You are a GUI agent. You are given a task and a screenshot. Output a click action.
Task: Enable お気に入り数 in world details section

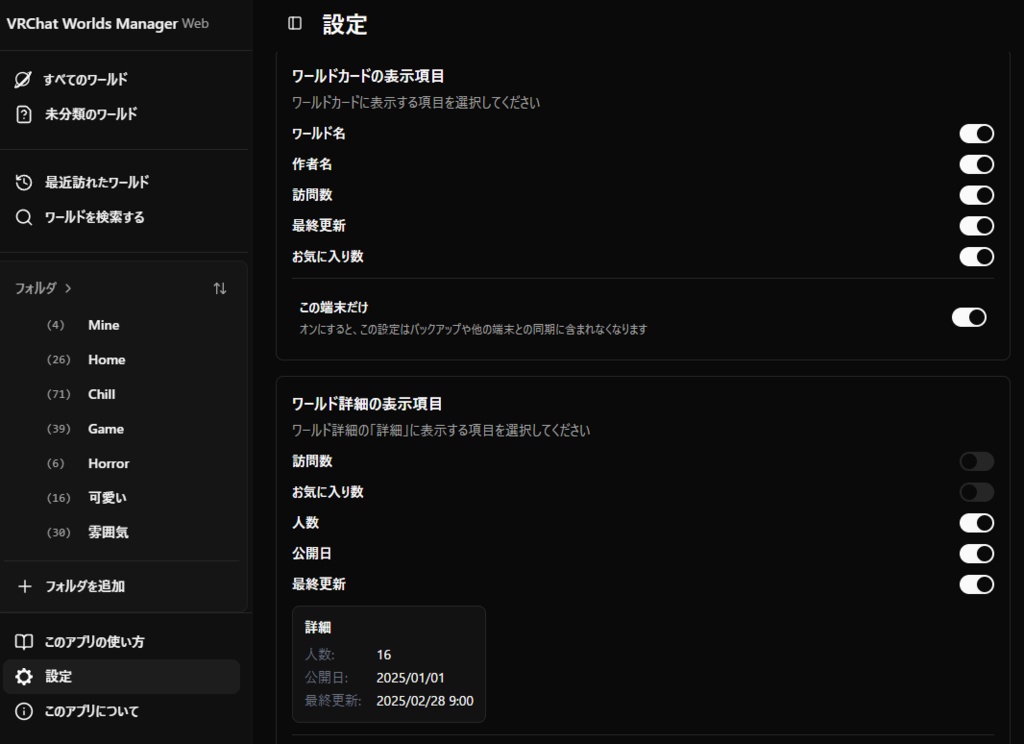pos(976,493)
